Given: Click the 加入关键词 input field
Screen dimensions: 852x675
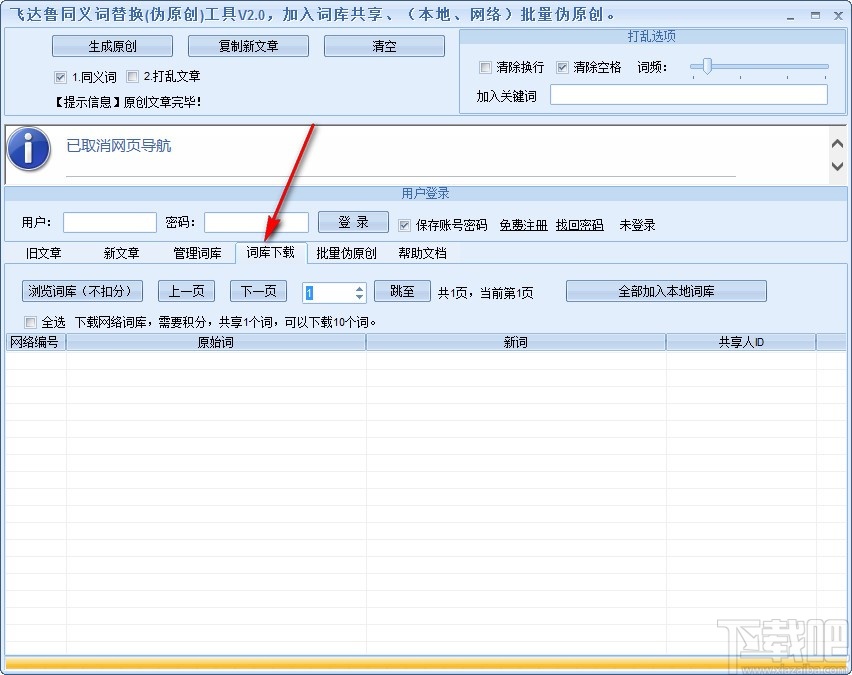Looking at the screenshot, I should pos(689,95).
